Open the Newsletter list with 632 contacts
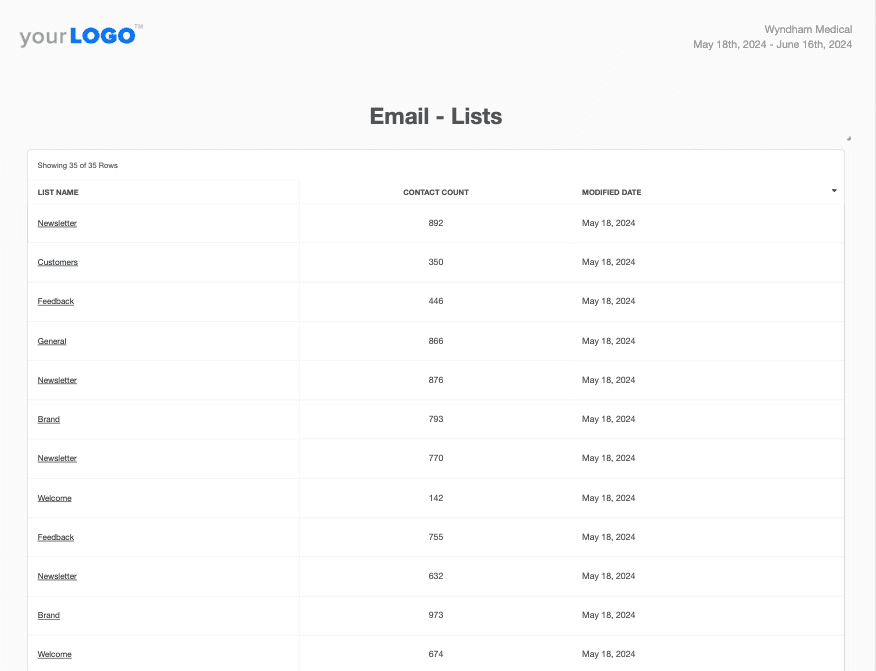Screen dimensions: 876x671 56,576
